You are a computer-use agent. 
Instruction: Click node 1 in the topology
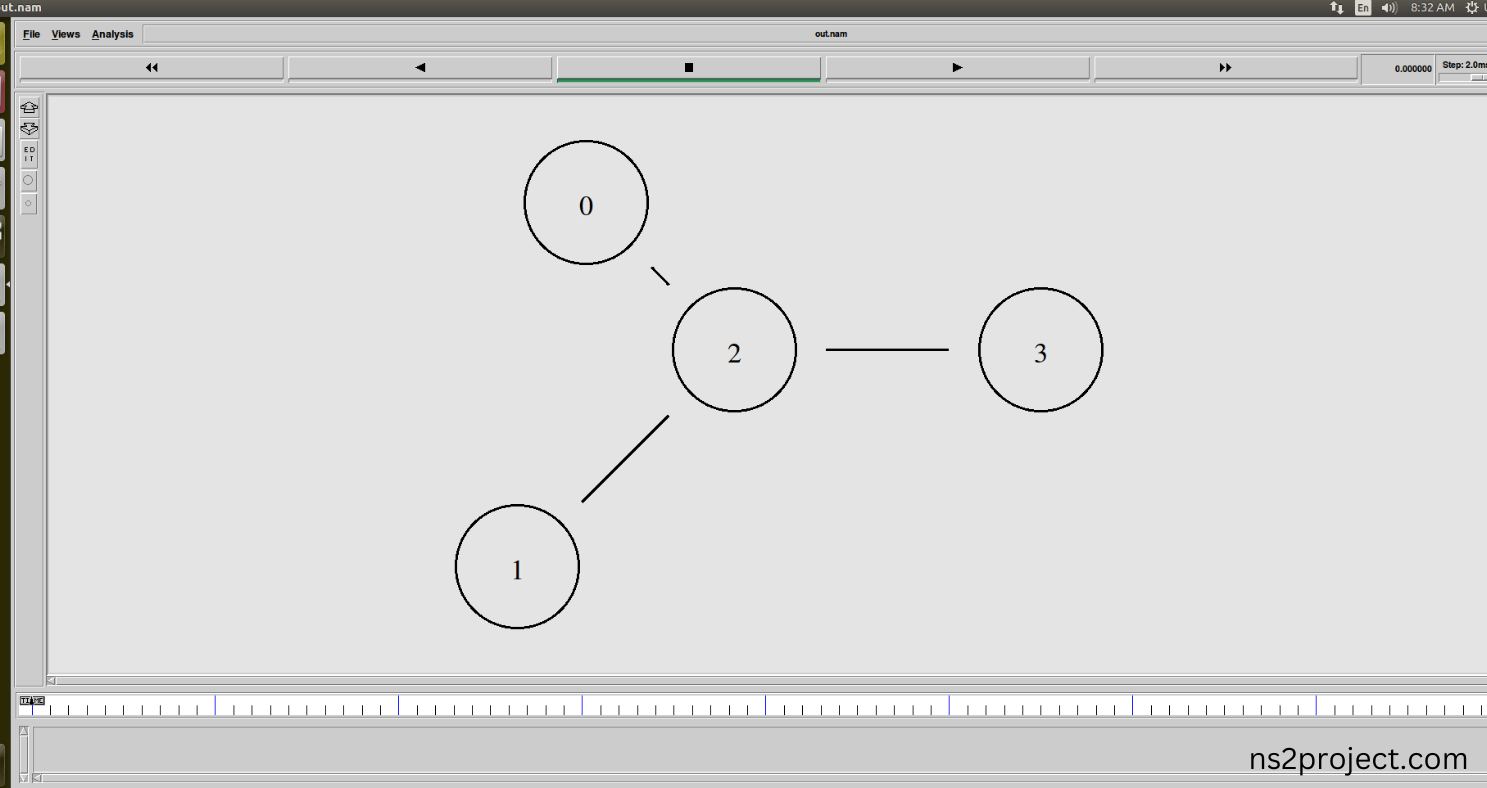pyautogui.click(x=517, y=567)
